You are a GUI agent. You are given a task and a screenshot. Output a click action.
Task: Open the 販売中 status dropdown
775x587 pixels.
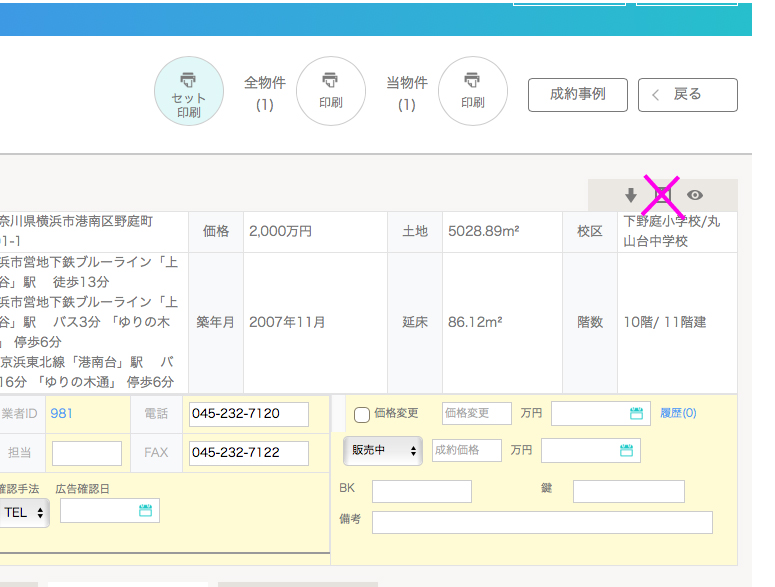383,451
